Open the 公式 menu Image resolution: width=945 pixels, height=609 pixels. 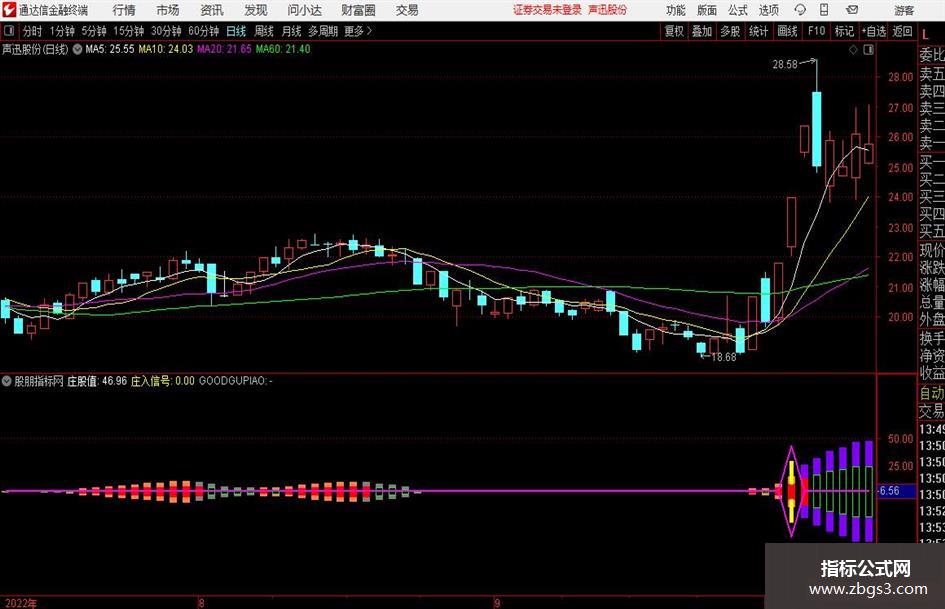738,10
